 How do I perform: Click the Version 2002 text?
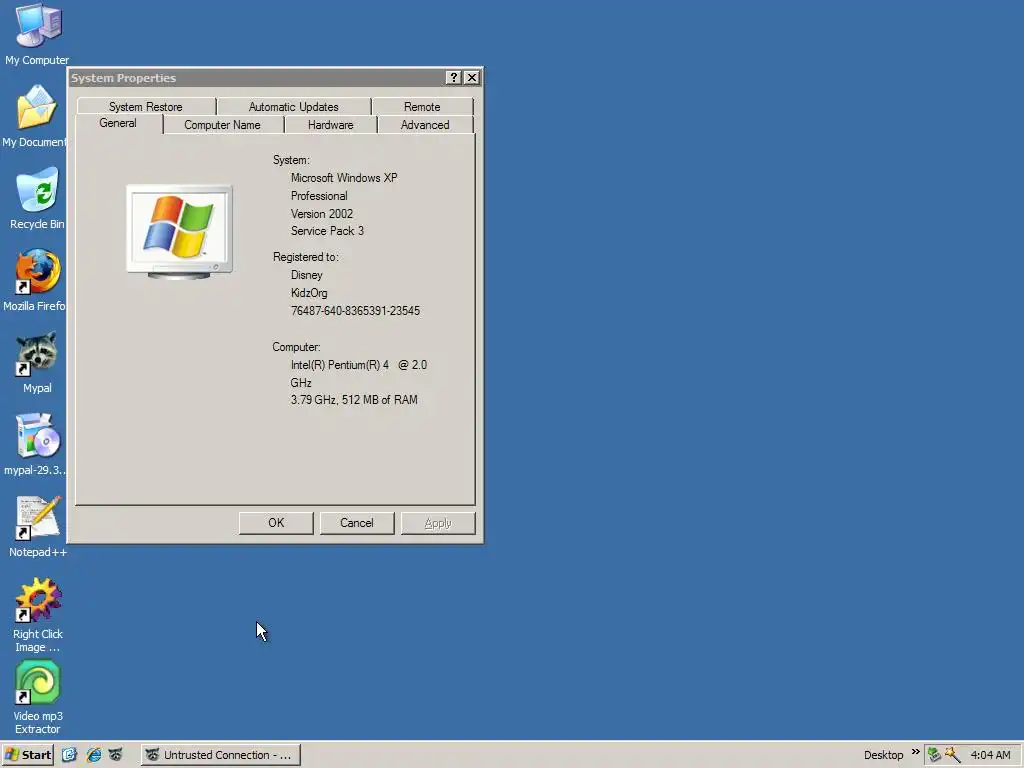pos(322,214)
